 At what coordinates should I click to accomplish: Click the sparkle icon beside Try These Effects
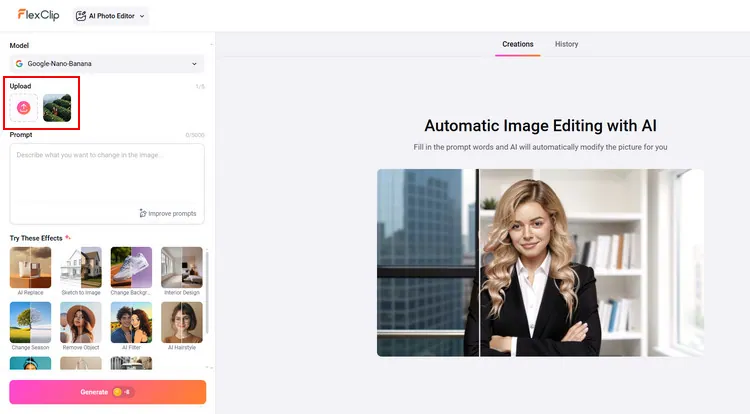(x=68, y=237)
